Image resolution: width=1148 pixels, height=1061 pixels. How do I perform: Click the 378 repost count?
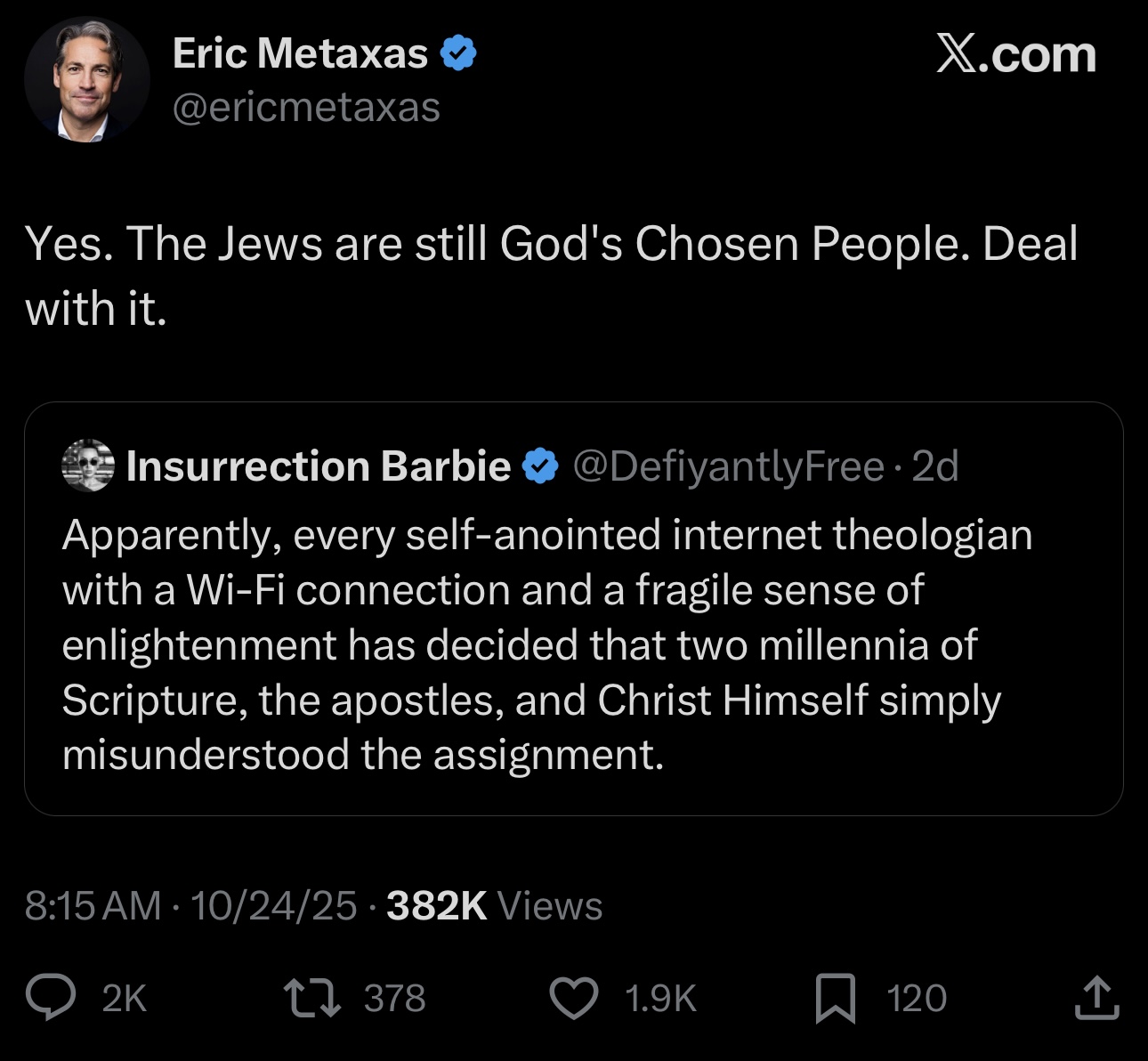tap(394, 999)
